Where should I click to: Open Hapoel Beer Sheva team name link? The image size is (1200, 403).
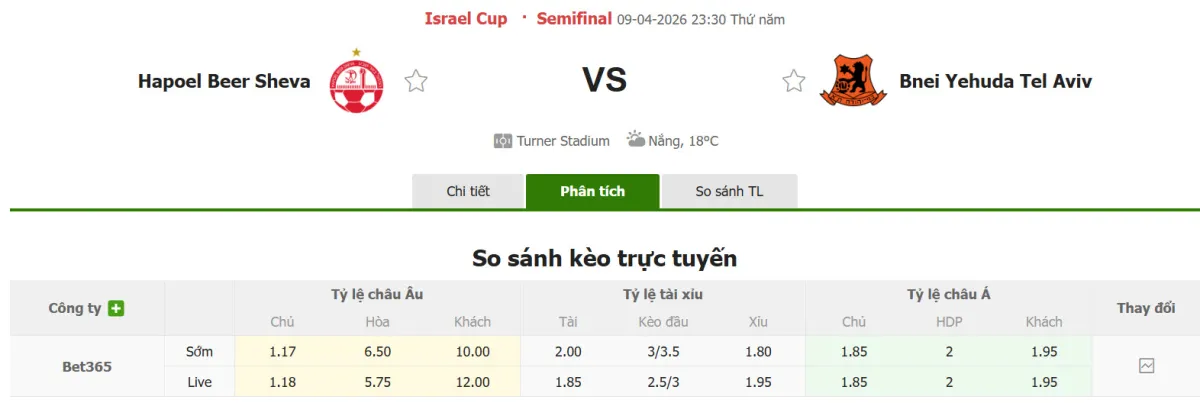224,81
